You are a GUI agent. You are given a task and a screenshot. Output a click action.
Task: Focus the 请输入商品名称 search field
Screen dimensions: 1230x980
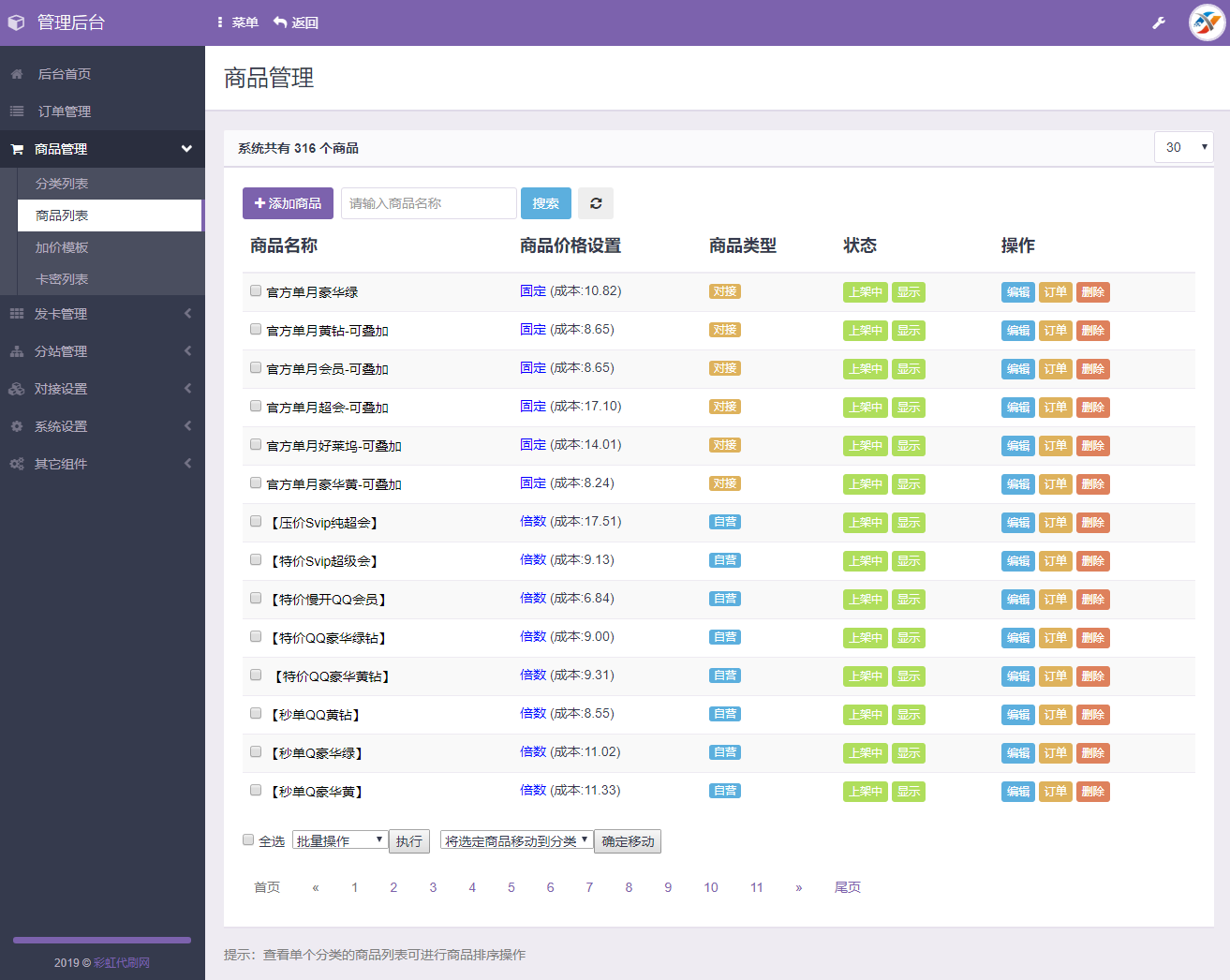429,203
